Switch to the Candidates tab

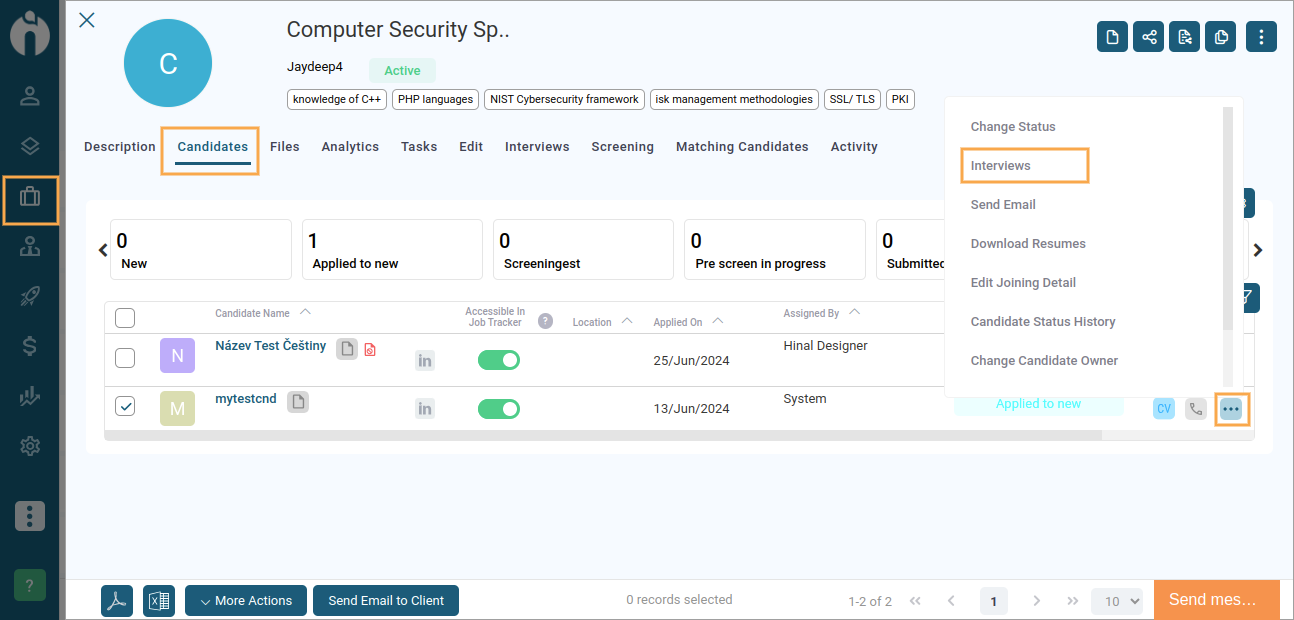coord(212,147)
